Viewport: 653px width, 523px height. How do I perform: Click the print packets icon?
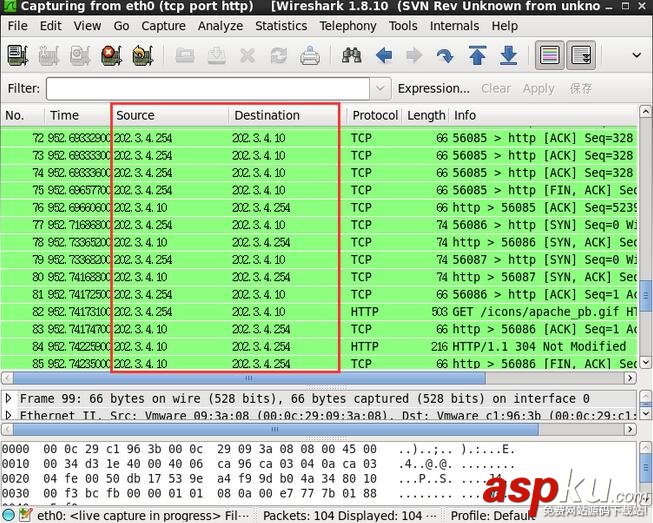pos(310,55)
